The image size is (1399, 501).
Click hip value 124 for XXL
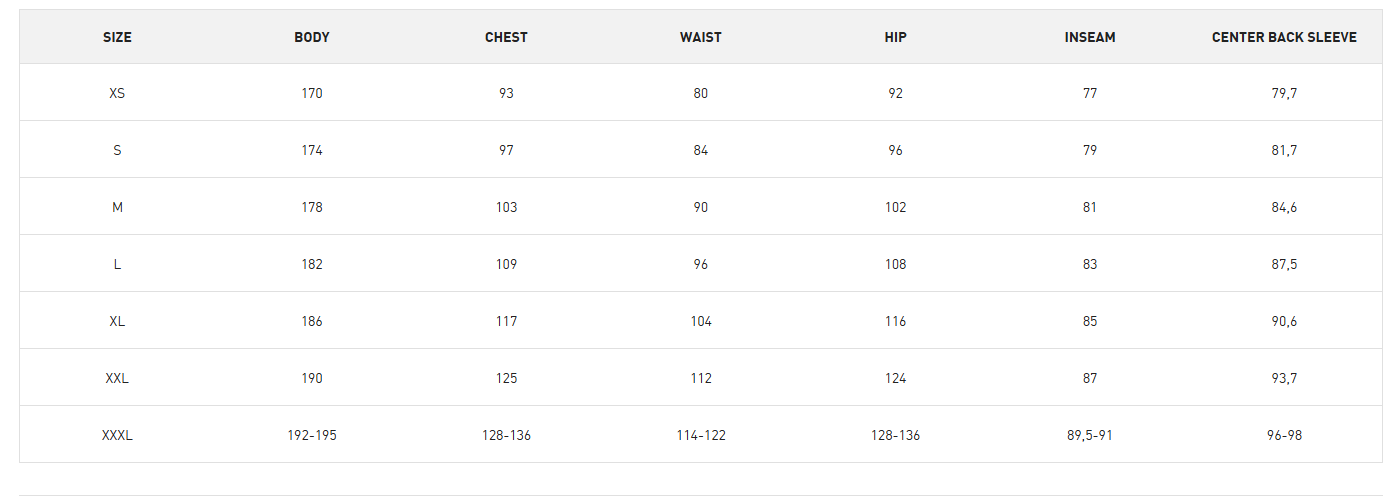895,378
